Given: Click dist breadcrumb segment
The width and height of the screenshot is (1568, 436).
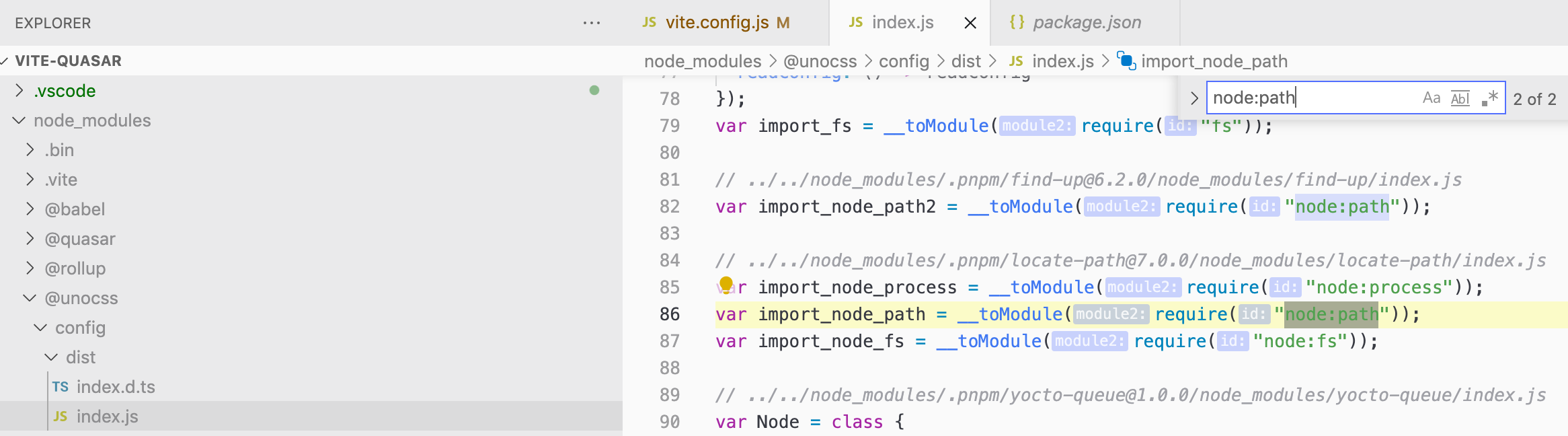Looking at the screenshot, I should pos(966,61).
